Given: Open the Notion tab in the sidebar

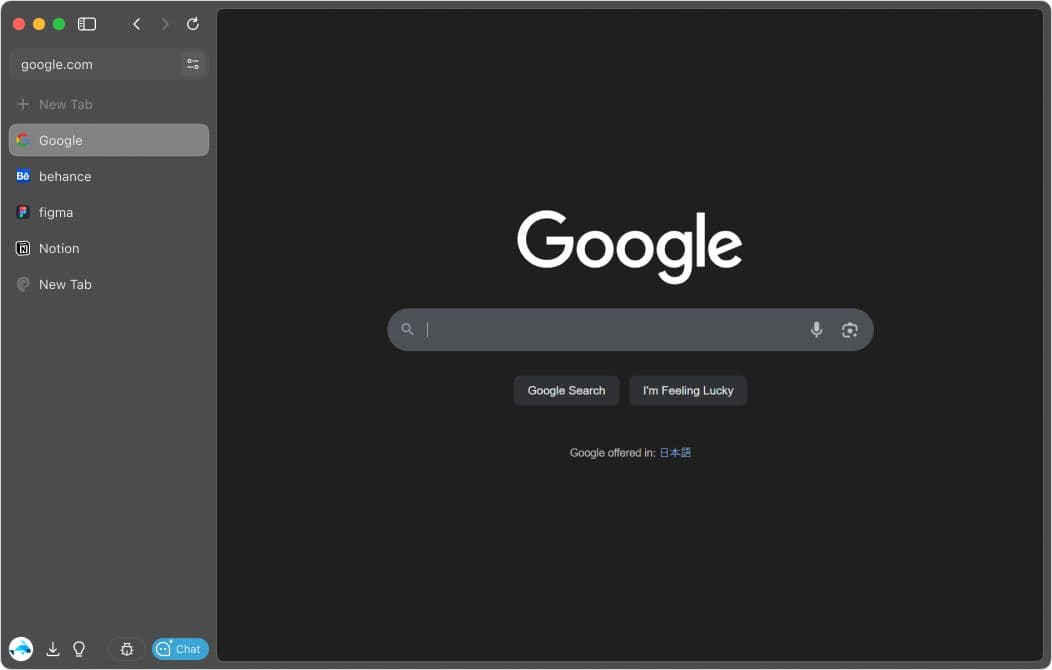Looking at the screenshot, I should point(59,248).
